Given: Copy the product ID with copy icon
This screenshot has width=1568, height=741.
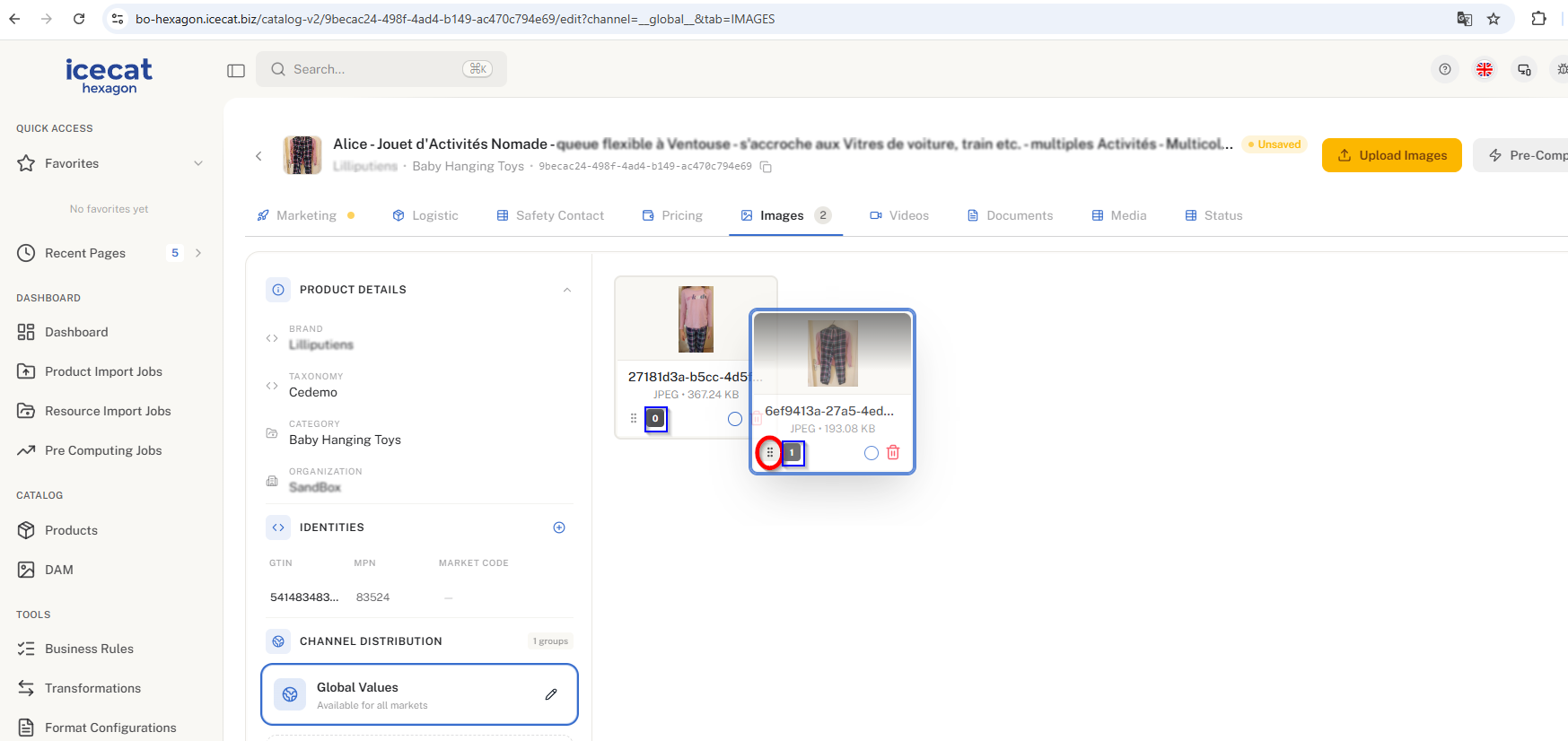Looking at the screenshot, I should (766, 167).
